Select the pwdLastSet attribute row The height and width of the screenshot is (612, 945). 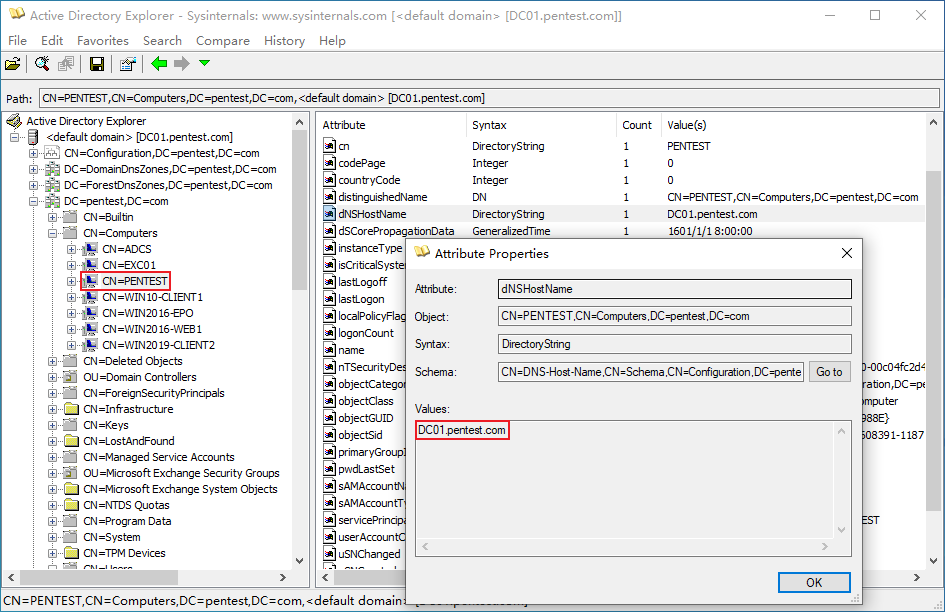coord(363,469)
